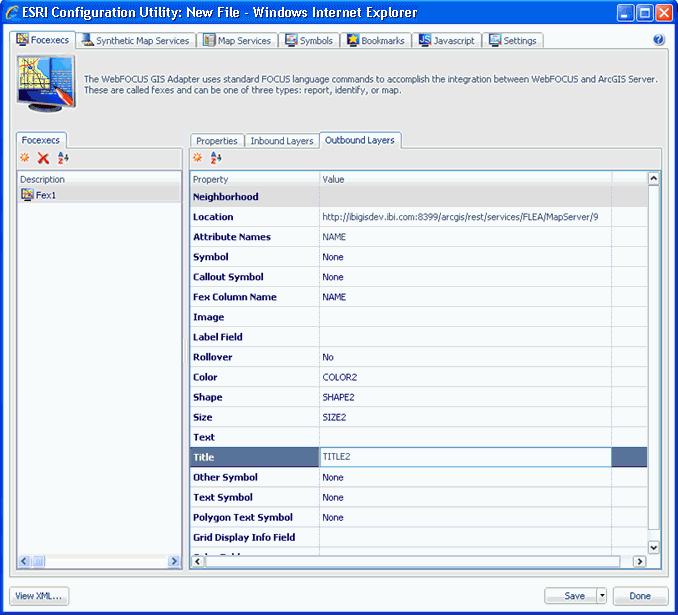Viewport: 678px width, 615px height.
Task: Close the ESRI Configuration Utility window
Action: pyautogui.click(x=664, y=13)
